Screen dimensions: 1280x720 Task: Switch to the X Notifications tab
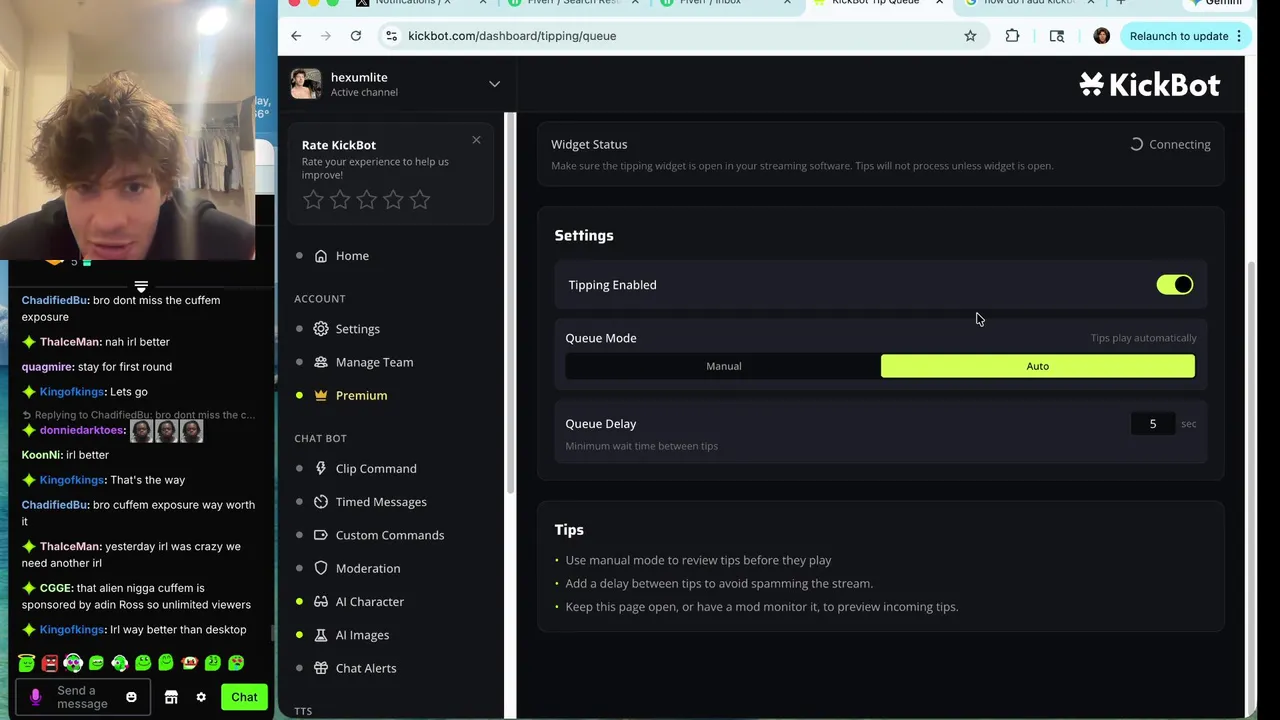[412, 3]
